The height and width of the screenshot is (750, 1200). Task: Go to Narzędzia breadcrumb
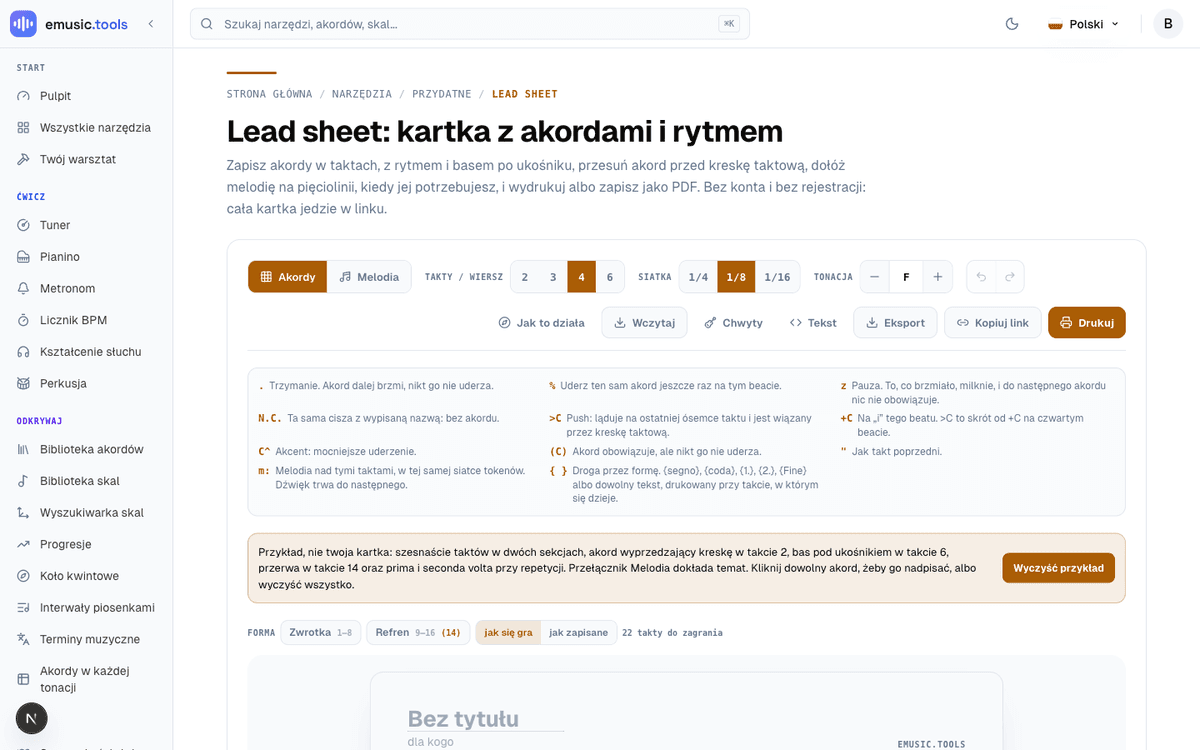coord(362,94)
